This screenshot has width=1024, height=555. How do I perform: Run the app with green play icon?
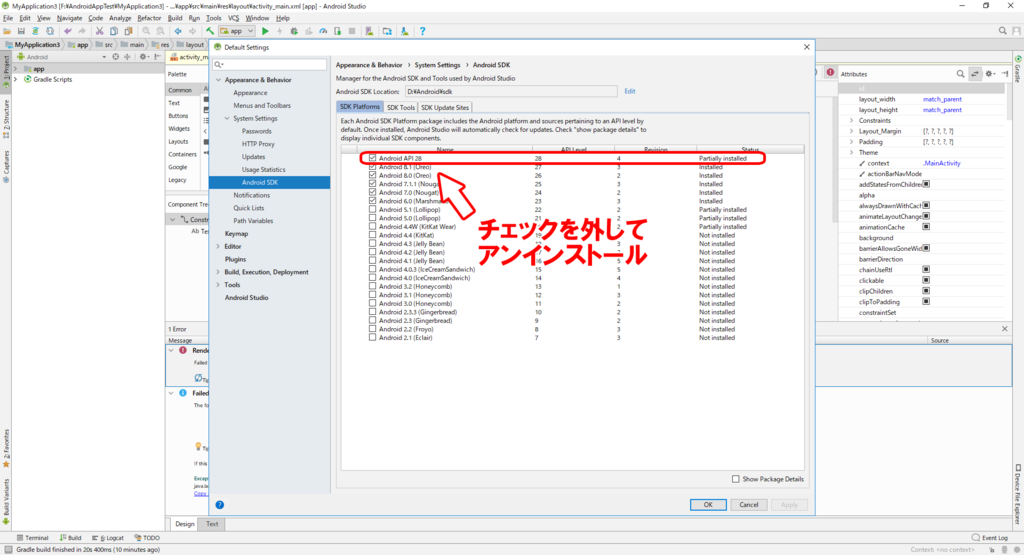pos(265,31)
